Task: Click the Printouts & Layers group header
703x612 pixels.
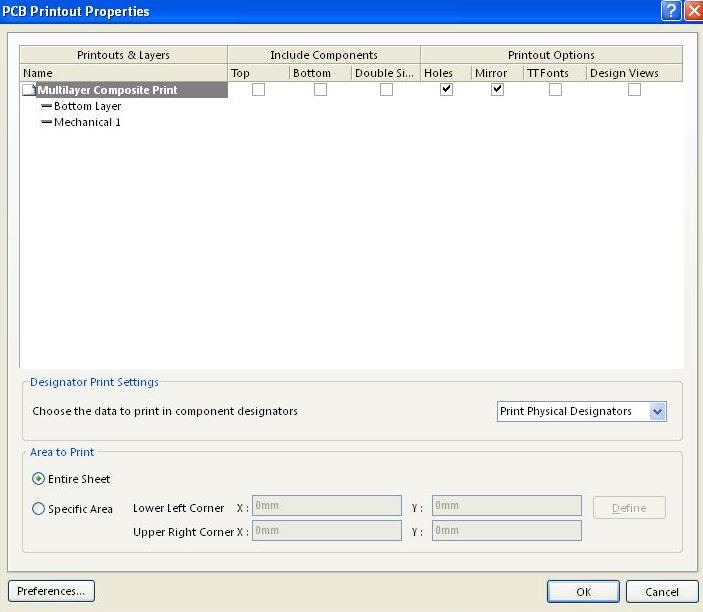Action: (123, 55)
